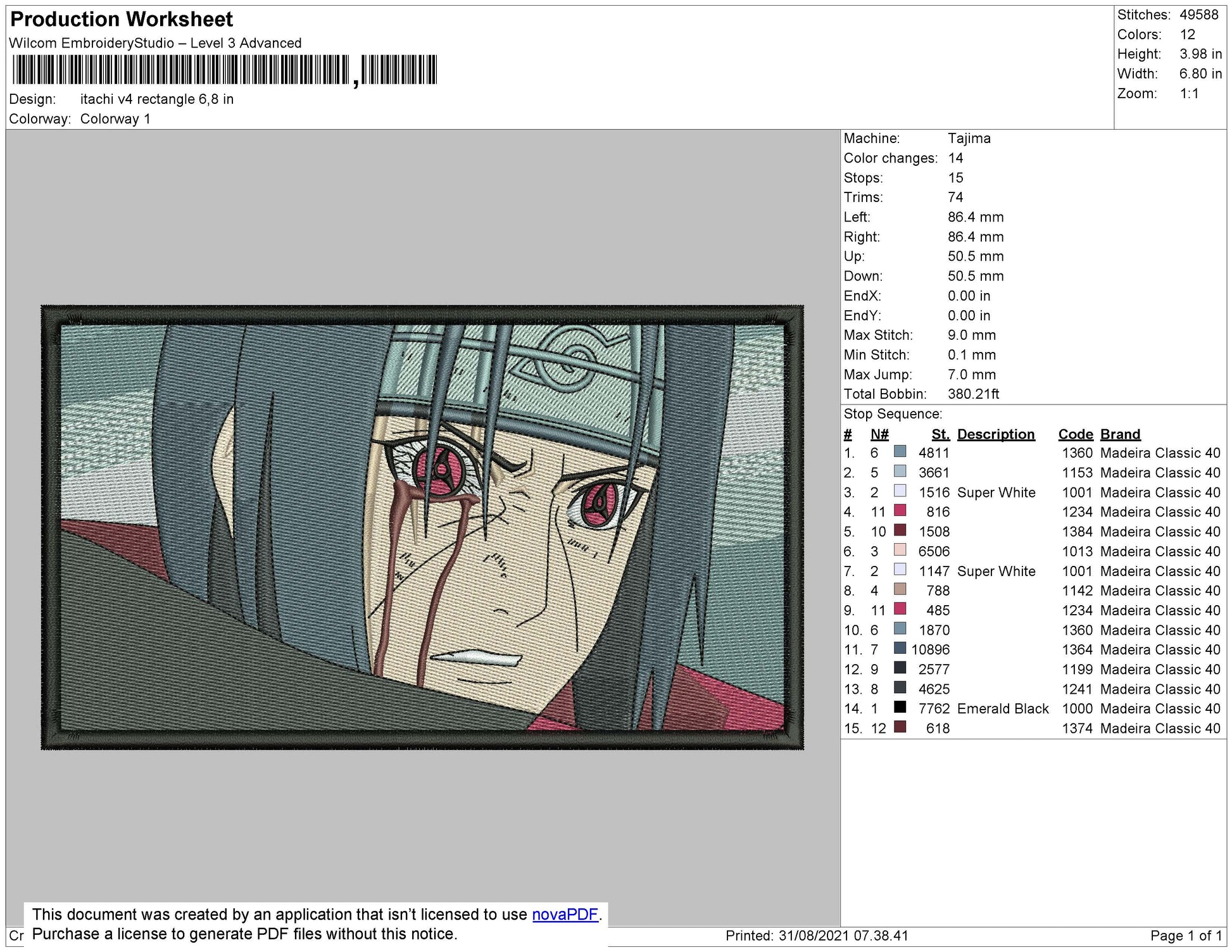Click the Zoom value 1:1

(x=1189, y=94)
